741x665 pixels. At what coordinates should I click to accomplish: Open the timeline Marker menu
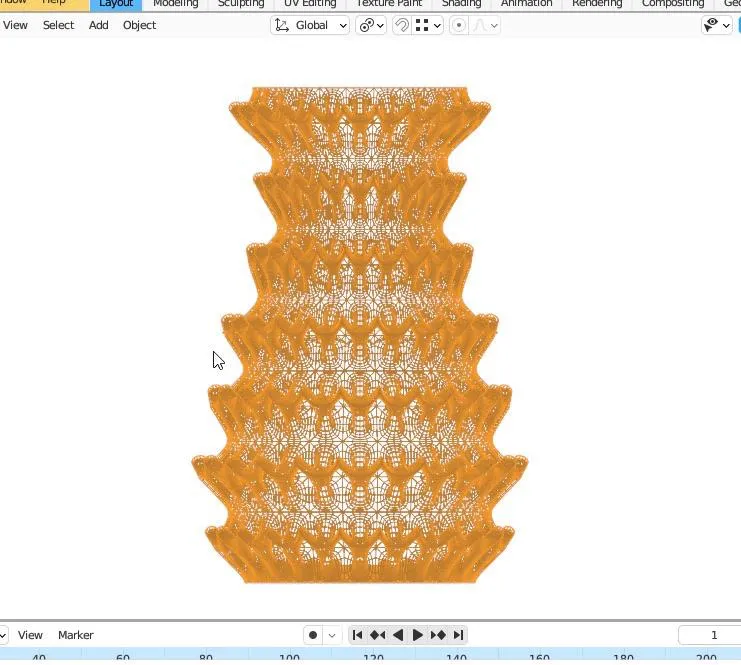coord(75,635)
